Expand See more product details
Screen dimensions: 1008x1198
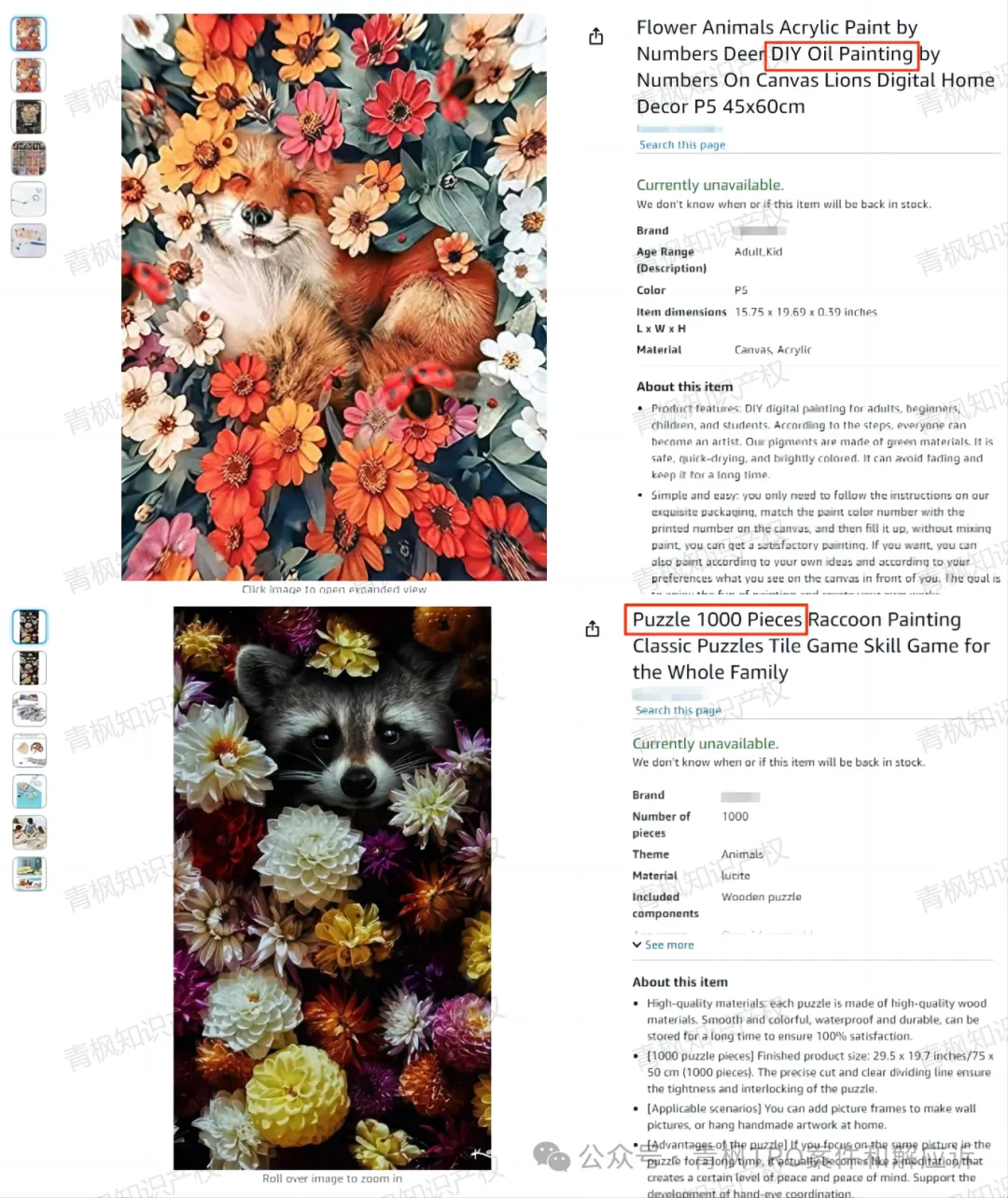(664, 945)
